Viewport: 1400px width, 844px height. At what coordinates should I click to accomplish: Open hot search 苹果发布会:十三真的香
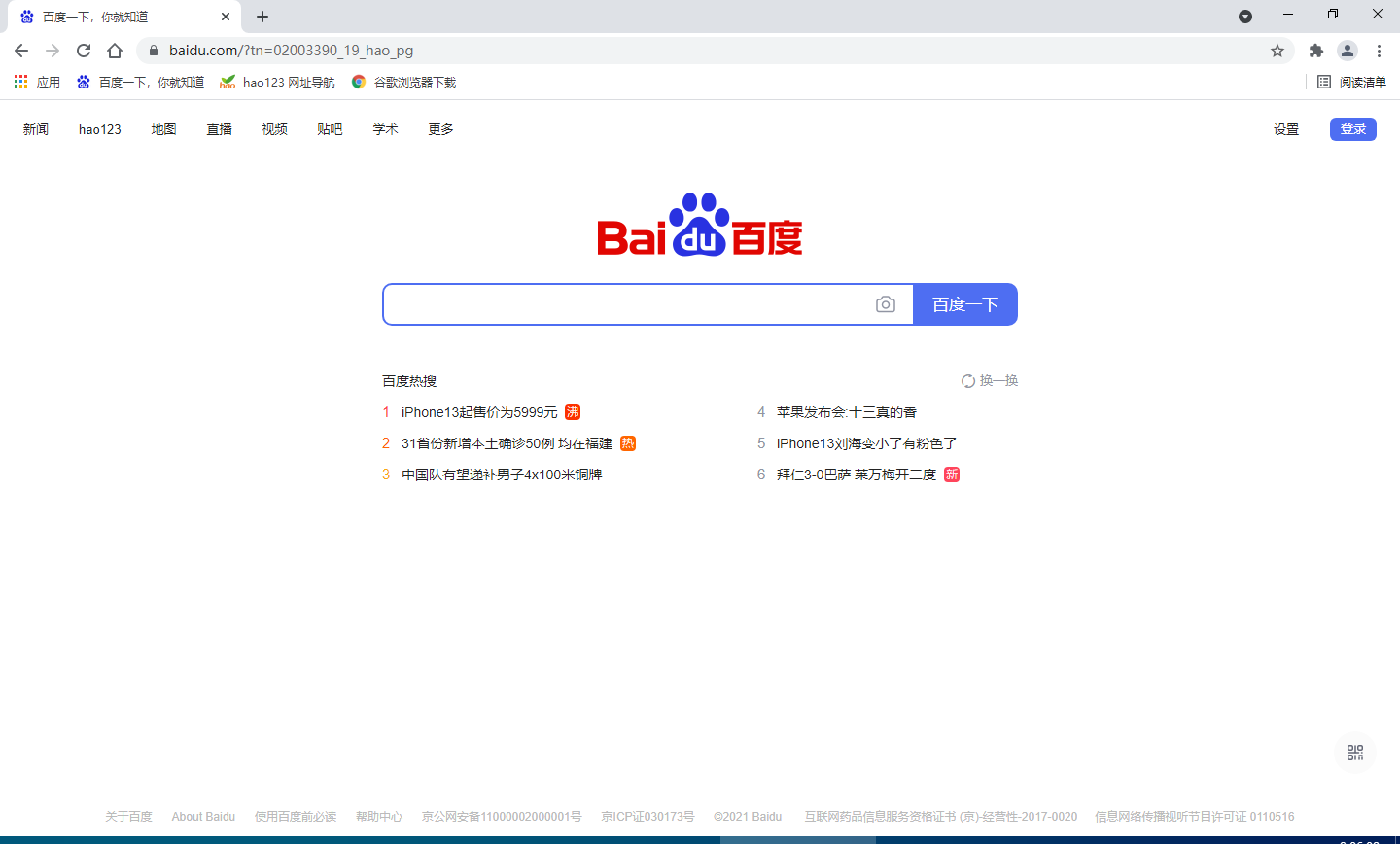[x=847, y=412]
